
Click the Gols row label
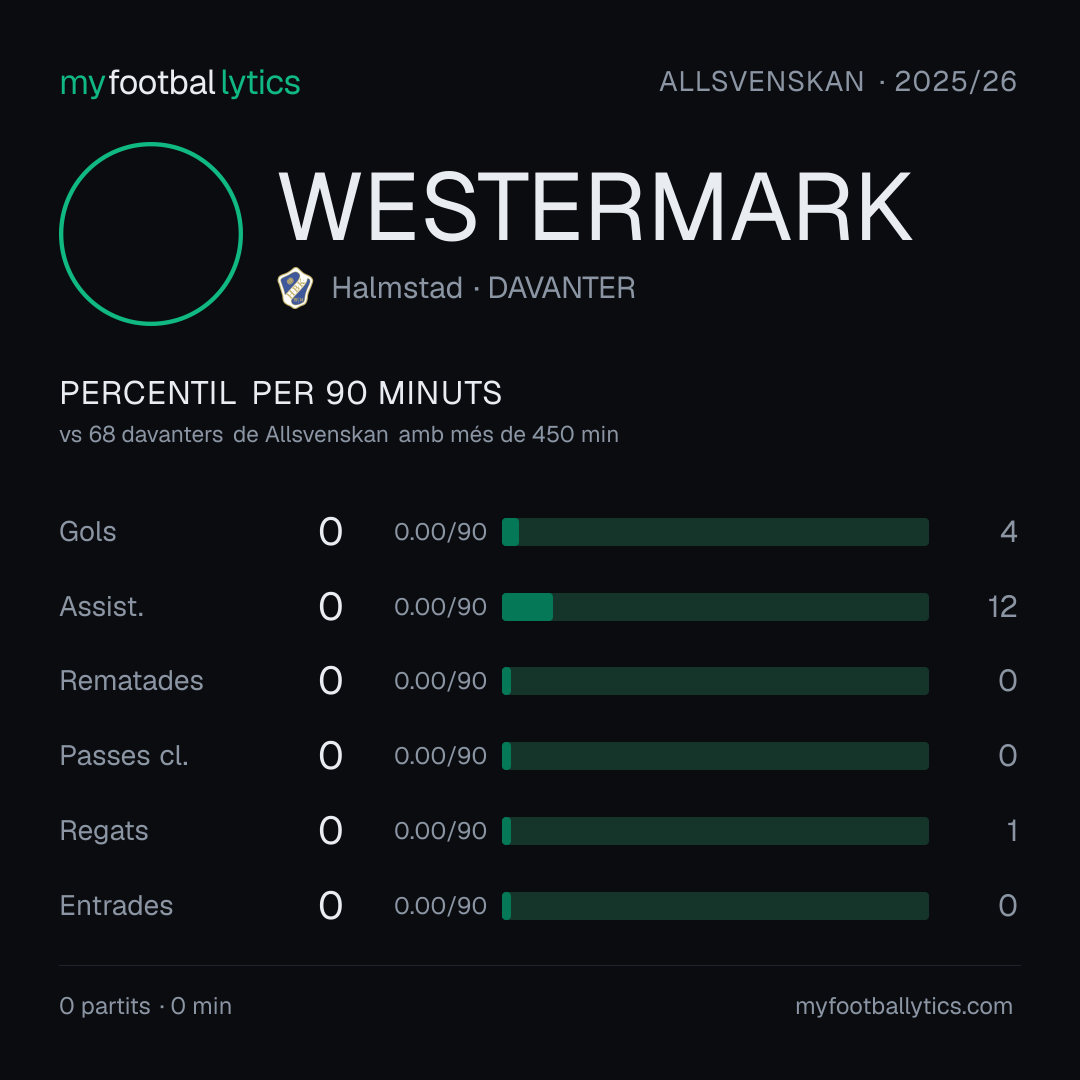pyautogui.click(x=87, y=532)
